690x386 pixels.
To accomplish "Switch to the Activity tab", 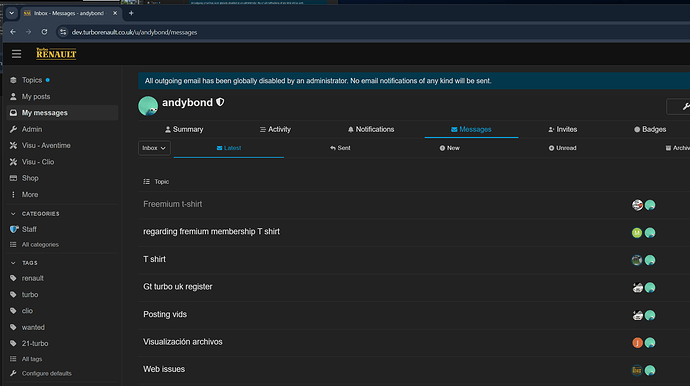I will pyautogui.click(x=275, y=129).
